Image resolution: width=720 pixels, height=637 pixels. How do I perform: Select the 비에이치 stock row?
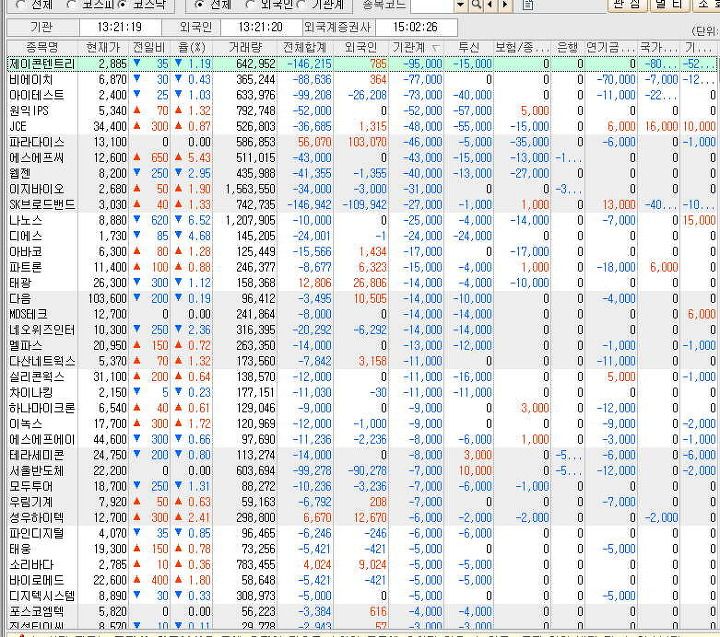[360, 79]
